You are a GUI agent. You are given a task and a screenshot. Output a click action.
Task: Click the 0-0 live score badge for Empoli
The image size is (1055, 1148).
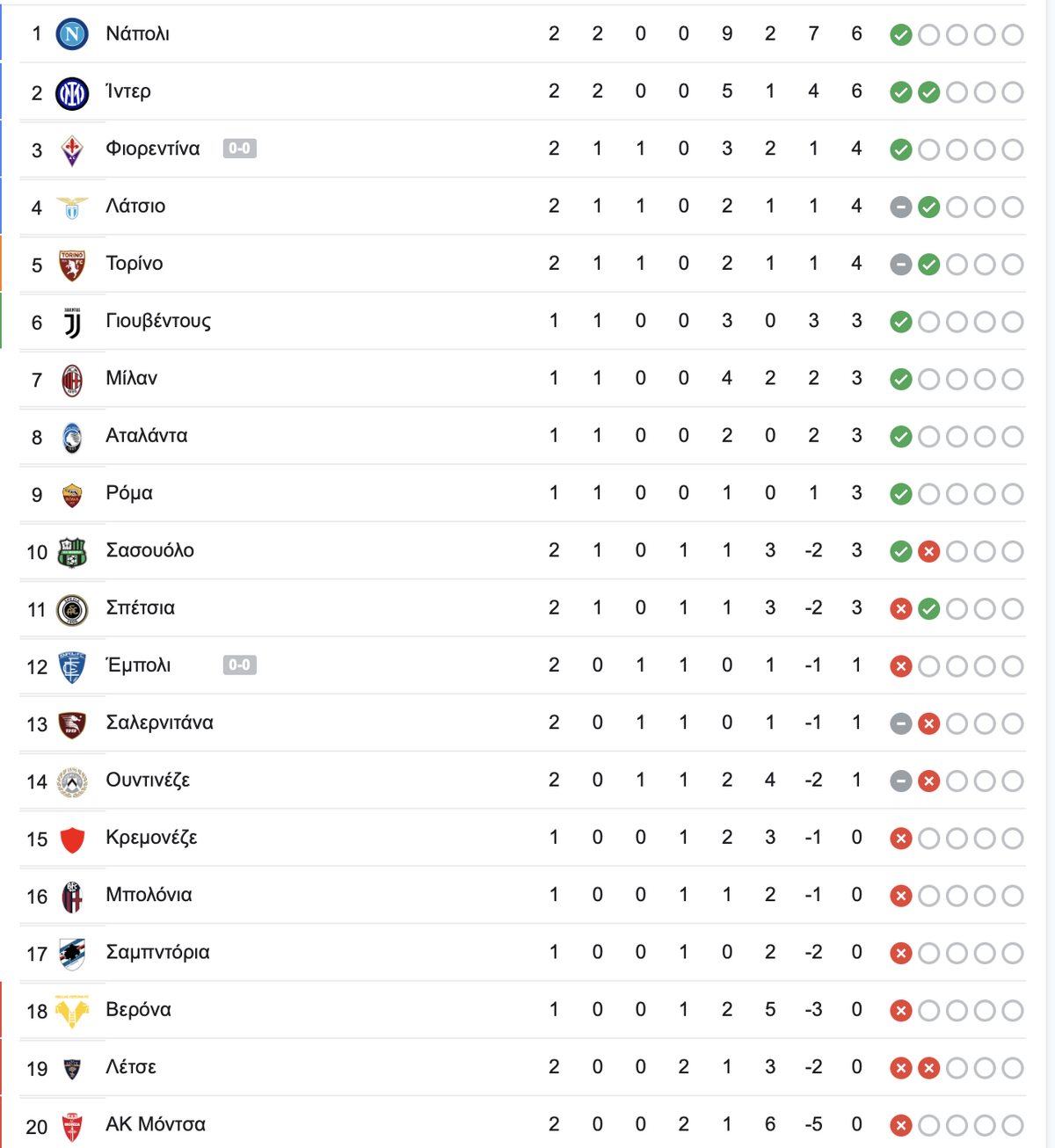(239, 665)
